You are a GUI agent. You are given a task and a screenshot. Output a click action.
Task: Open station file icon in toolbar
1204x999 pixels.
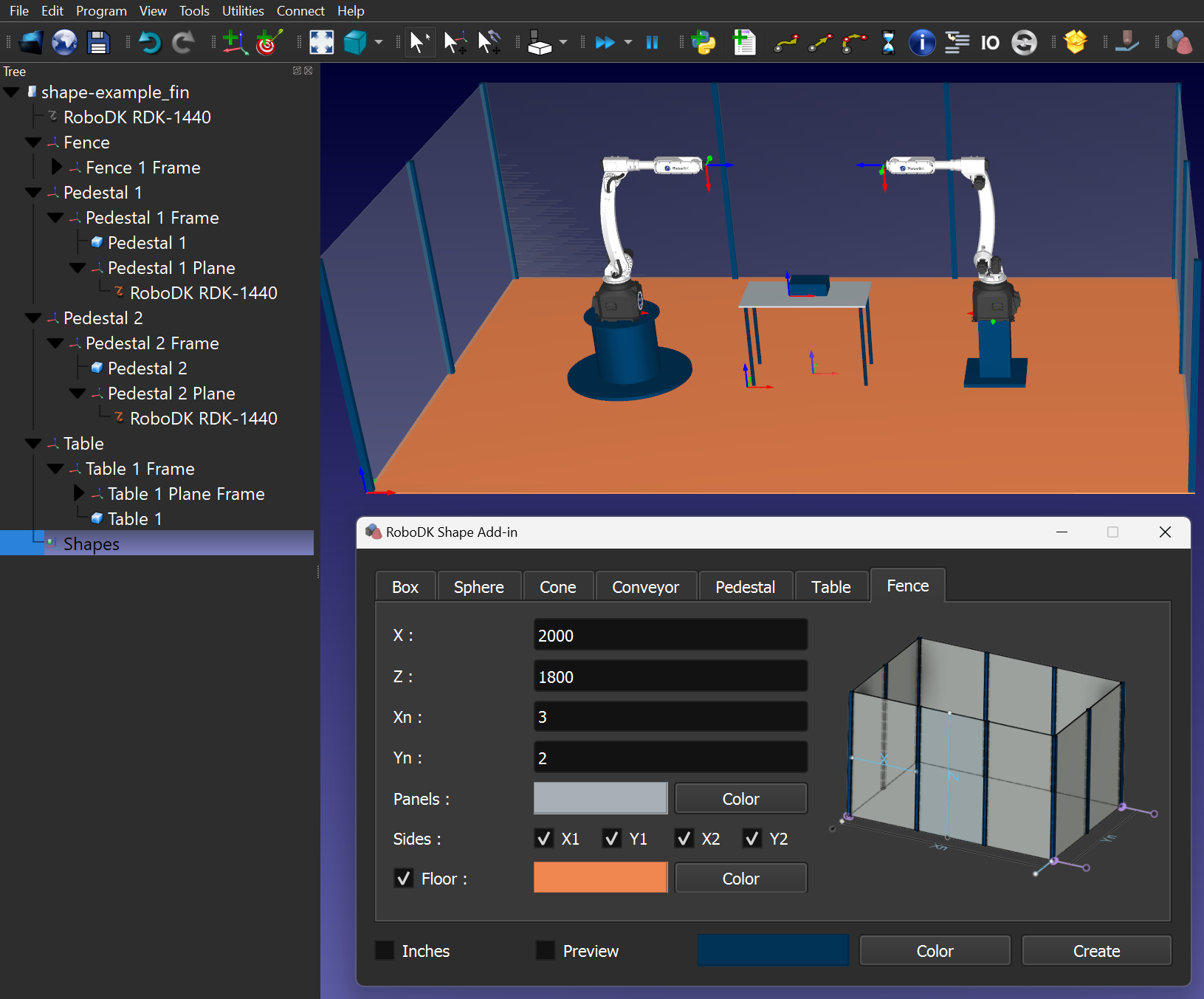tap(30, 42)
